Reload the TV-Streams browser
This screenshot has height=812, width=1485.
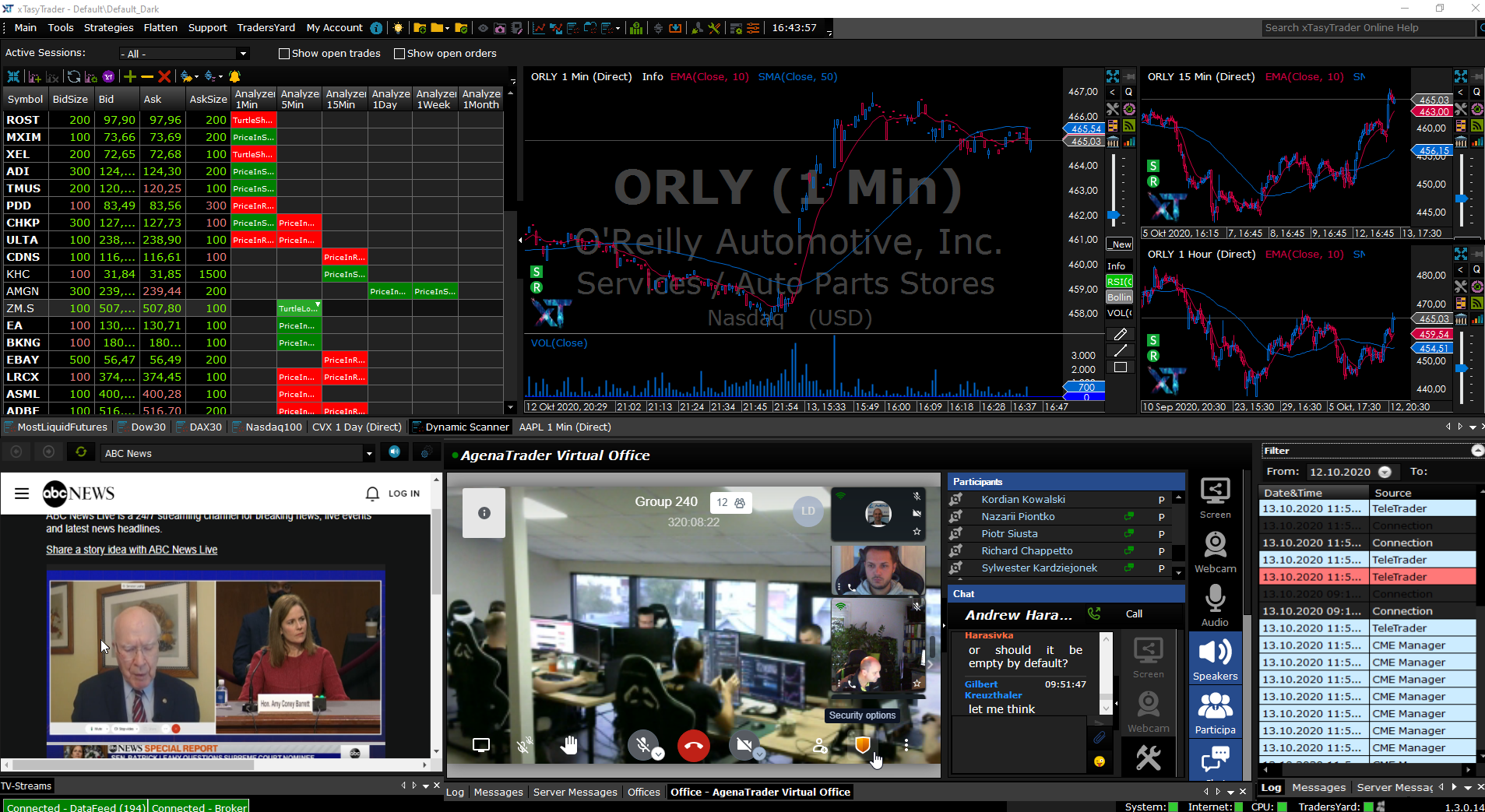81,452
